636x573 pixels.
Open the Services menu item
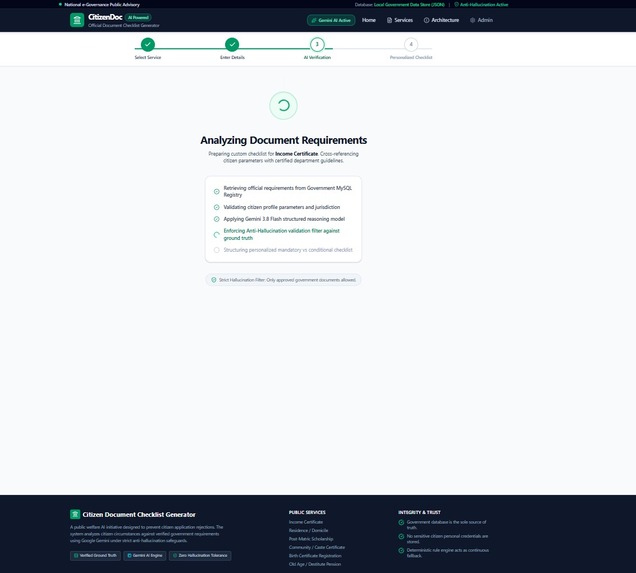tap(400, 20)
